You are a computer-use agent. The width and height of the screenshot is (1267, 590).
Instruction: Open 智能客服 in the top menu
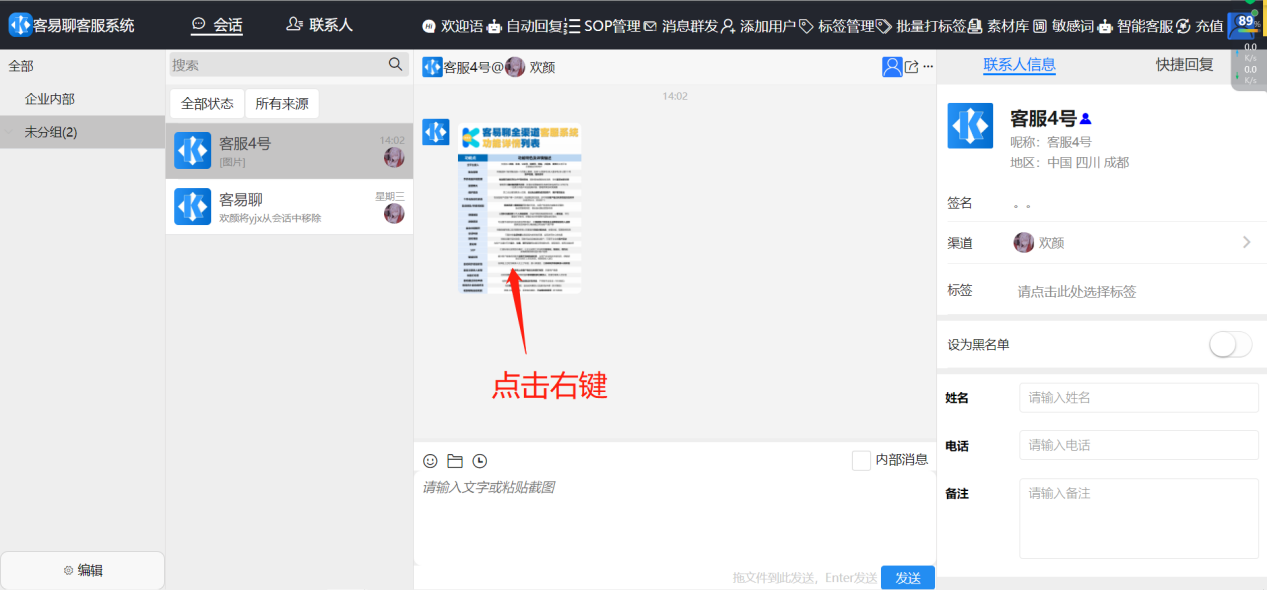click(1135, 26)
